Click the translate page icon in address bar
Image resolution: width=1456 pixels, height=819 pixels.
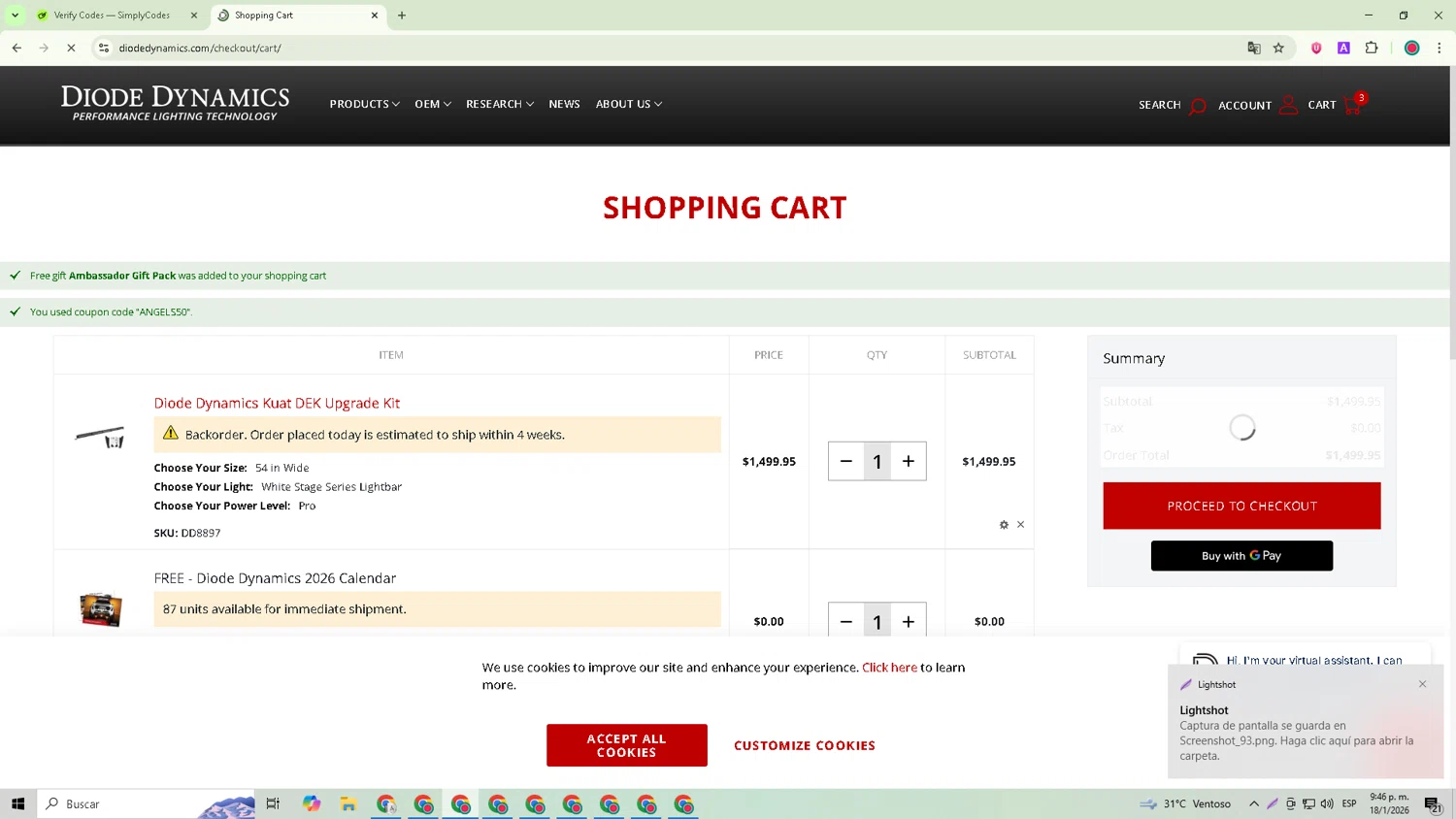point(1253,48)
